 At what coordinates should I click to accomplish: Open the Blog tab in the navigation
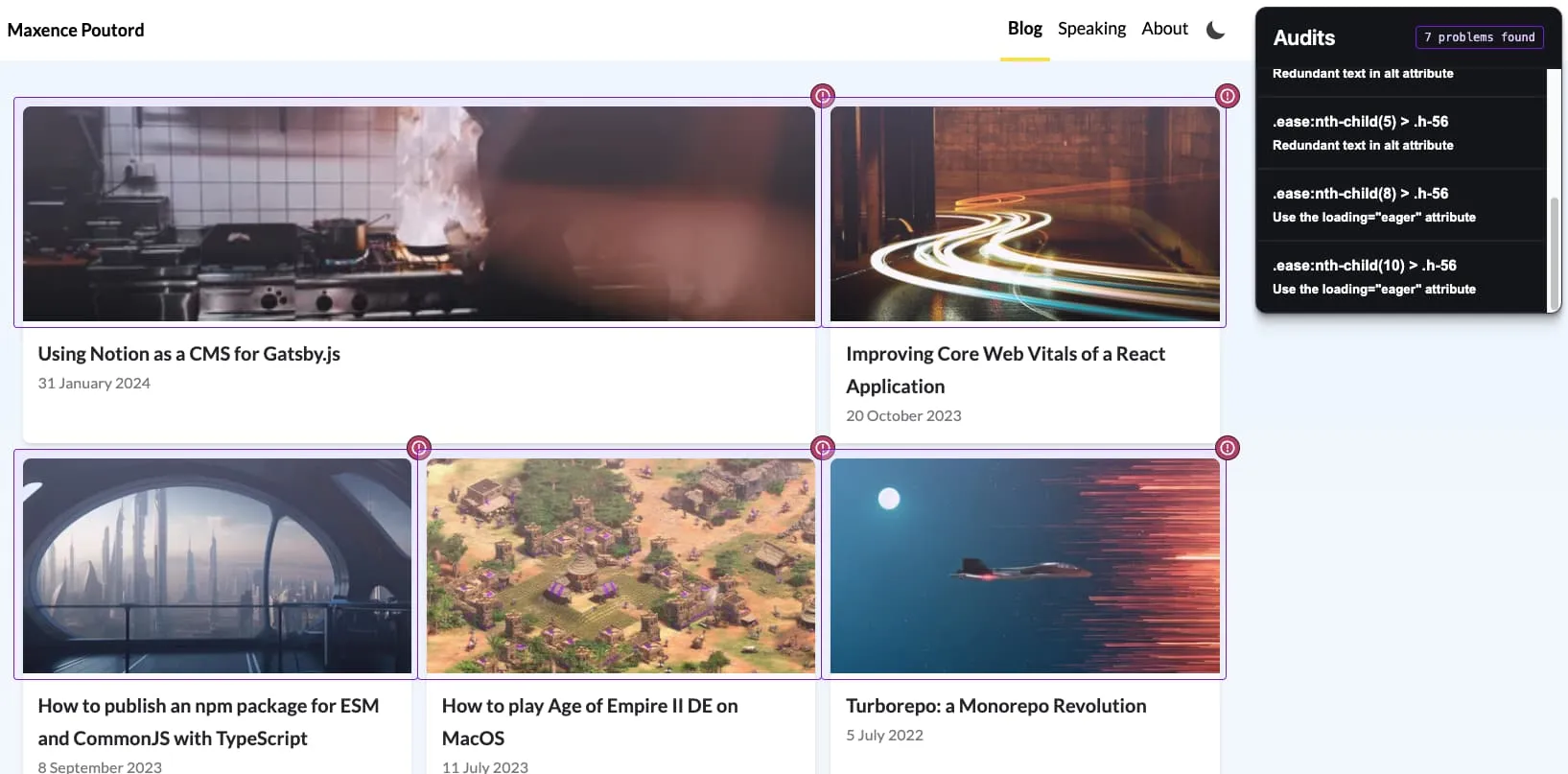1024,29
